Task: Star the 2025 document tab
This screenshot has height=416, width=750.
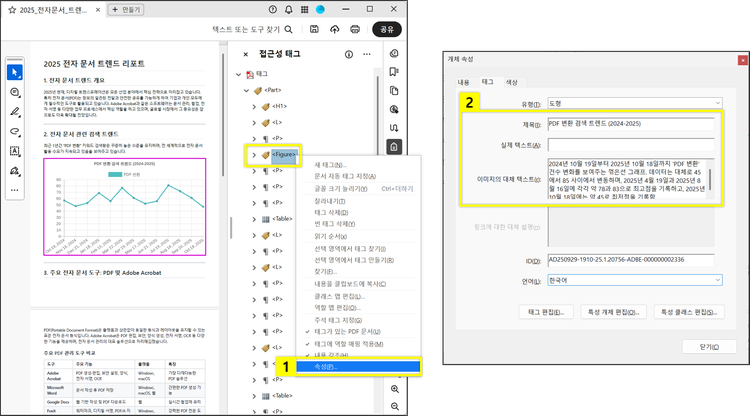Action: (12, 10)
